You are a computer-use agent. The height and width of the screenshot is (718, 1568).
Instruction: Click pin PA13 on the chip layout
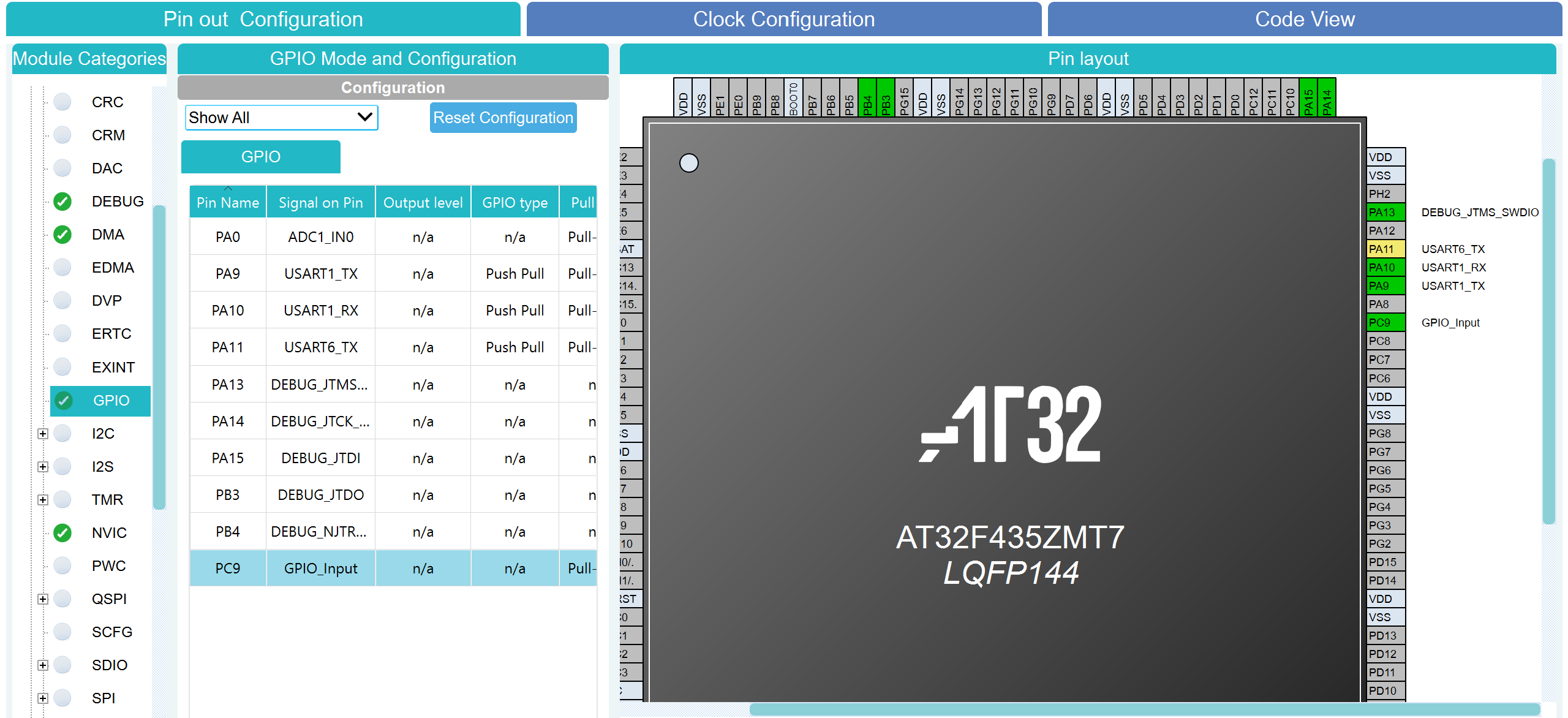[1386, 212]
